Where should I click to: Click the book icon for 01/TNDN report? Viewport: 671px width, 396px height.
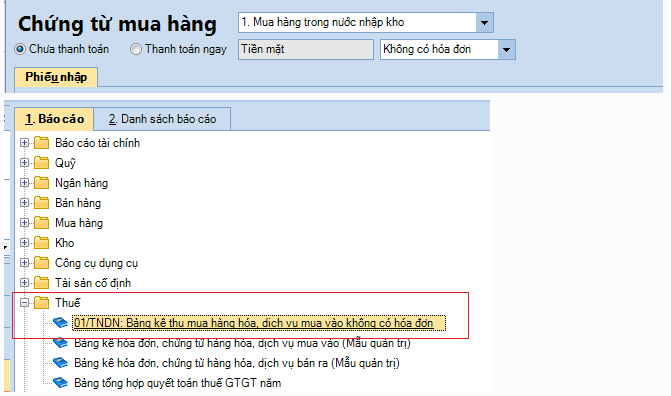(60, 323)
